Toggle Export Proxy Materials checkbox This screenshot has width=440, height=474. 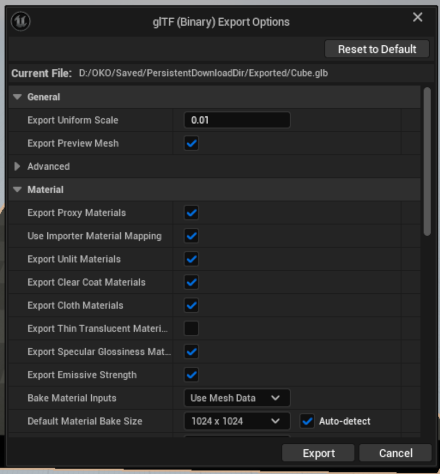click(x=192, y=213)
